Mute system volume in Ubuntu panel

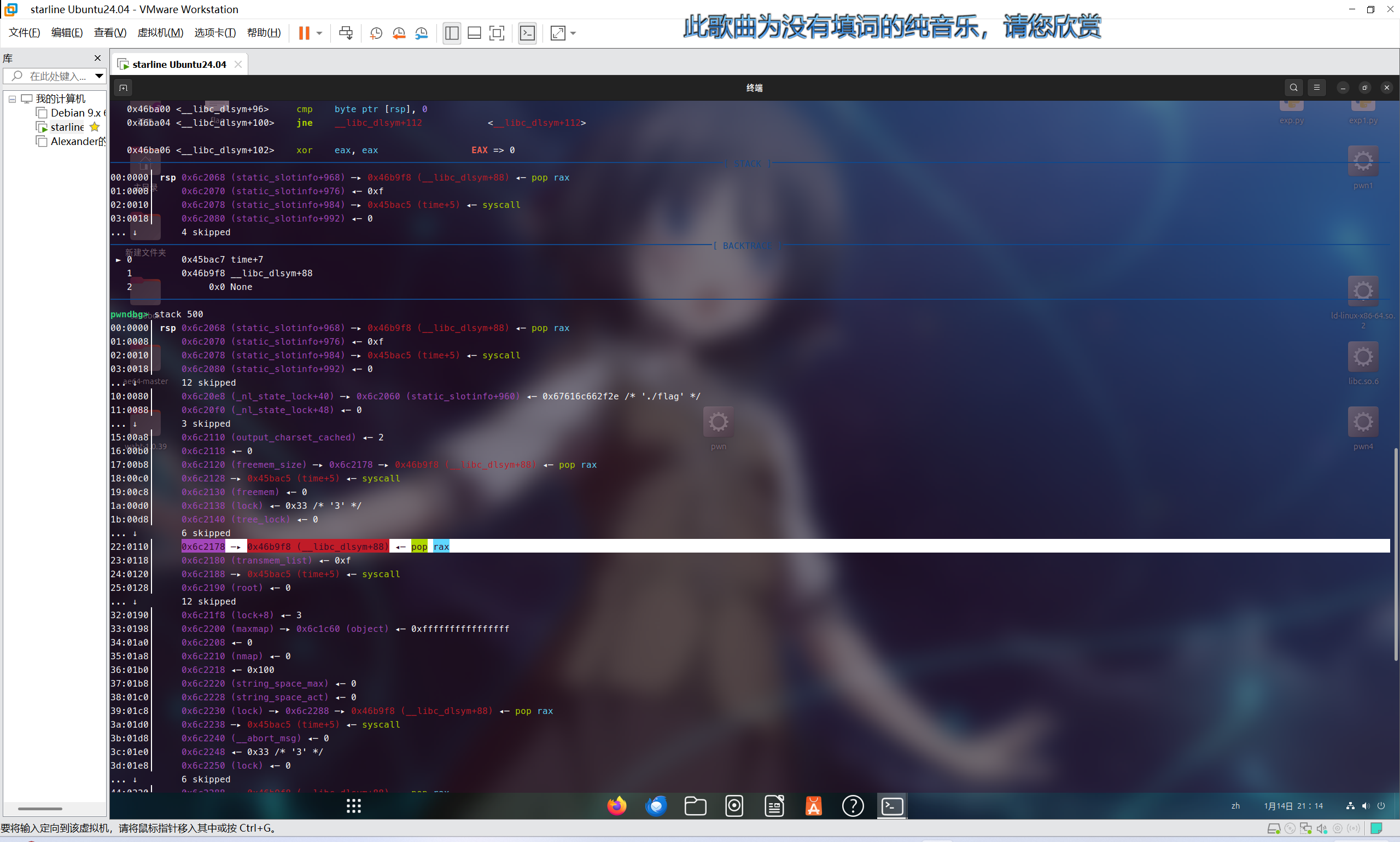(x=1366, y=806)
